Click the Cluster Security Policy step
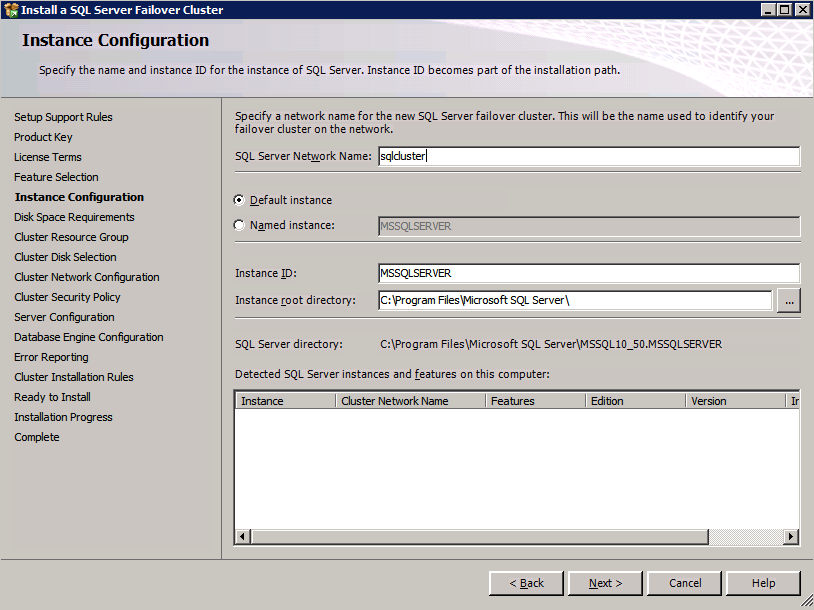 (x=67, y=297)
